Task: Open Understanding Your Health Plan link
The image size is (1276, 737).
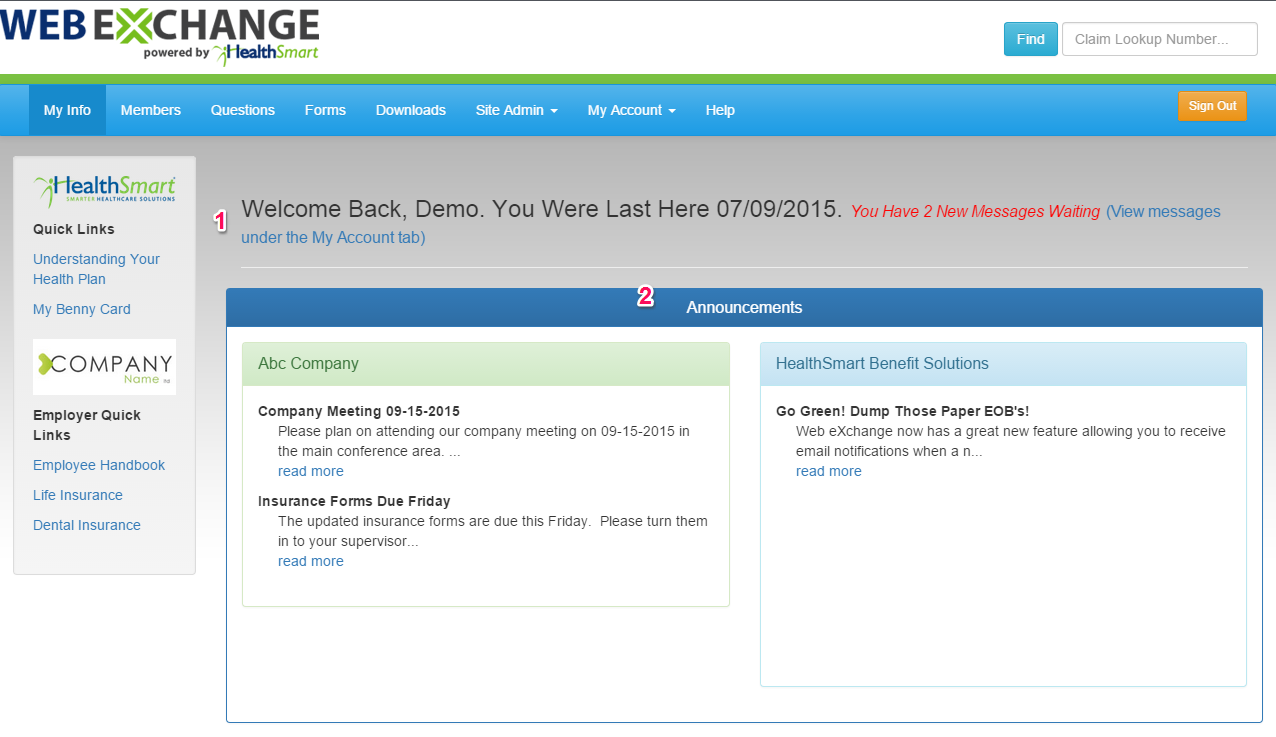Action: point(96,269)
